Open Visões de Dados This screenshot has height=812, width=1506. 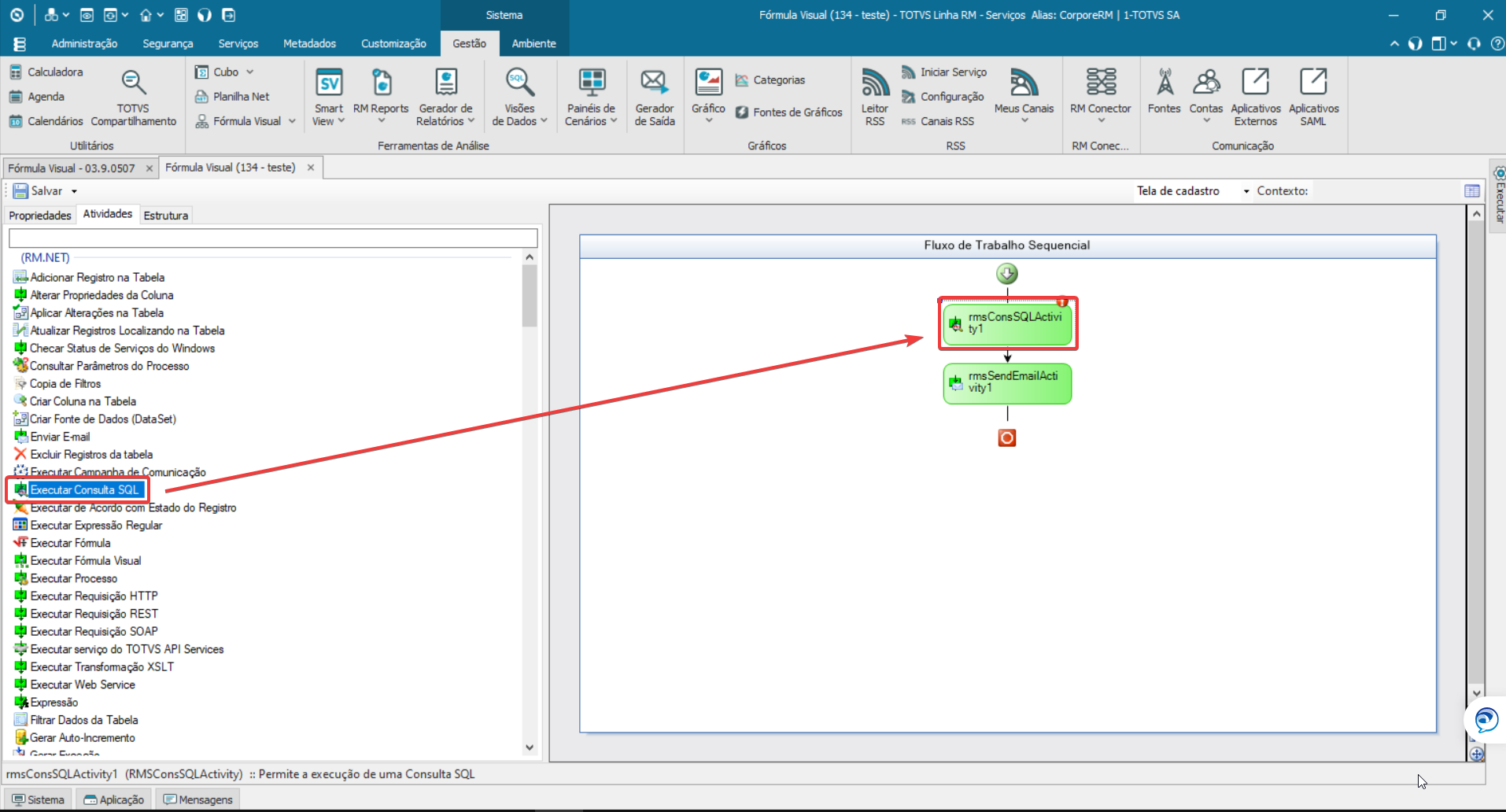pos(519,97)
